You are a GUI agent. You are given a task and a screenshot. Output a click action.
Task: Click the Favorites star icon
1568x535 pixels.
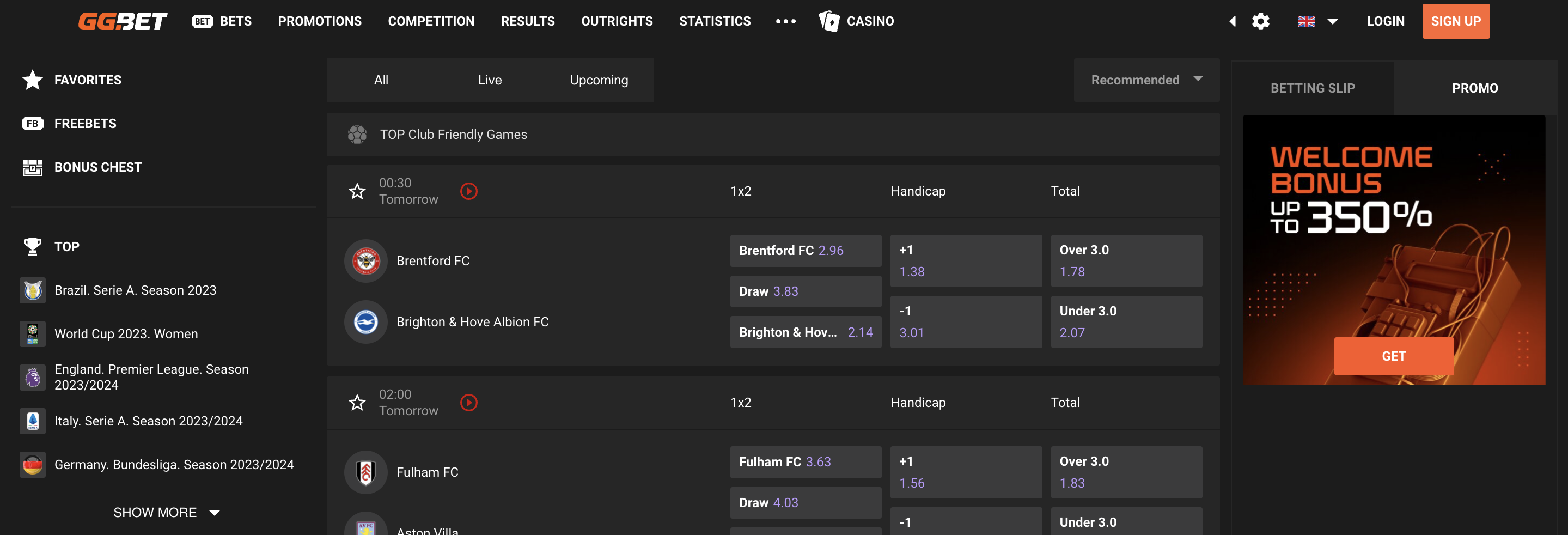click(x=32, y=80)
